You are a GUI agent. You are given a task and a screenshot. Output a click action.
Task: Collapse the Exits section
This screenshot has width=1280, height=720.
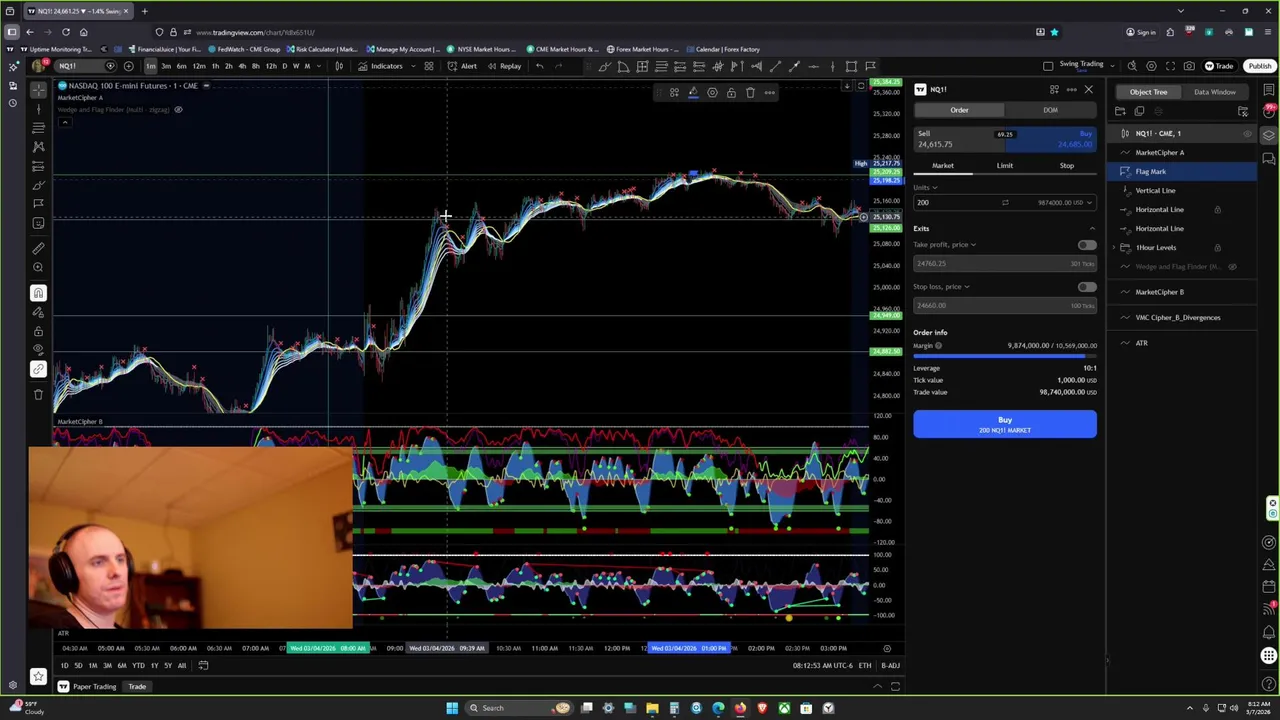coord(1091,229)
